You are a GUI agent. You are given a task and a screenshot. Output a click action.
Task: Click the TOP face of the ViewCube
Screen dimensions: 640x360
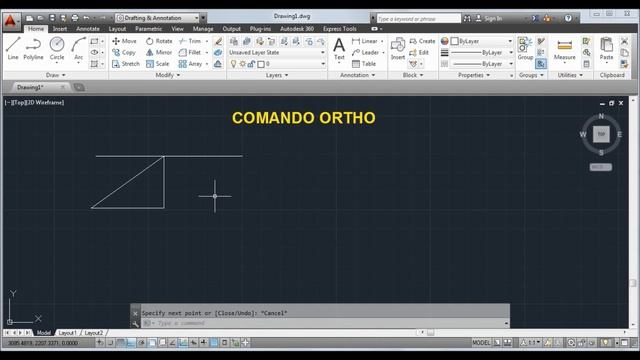pyautogui.click(x=601, y=134)
